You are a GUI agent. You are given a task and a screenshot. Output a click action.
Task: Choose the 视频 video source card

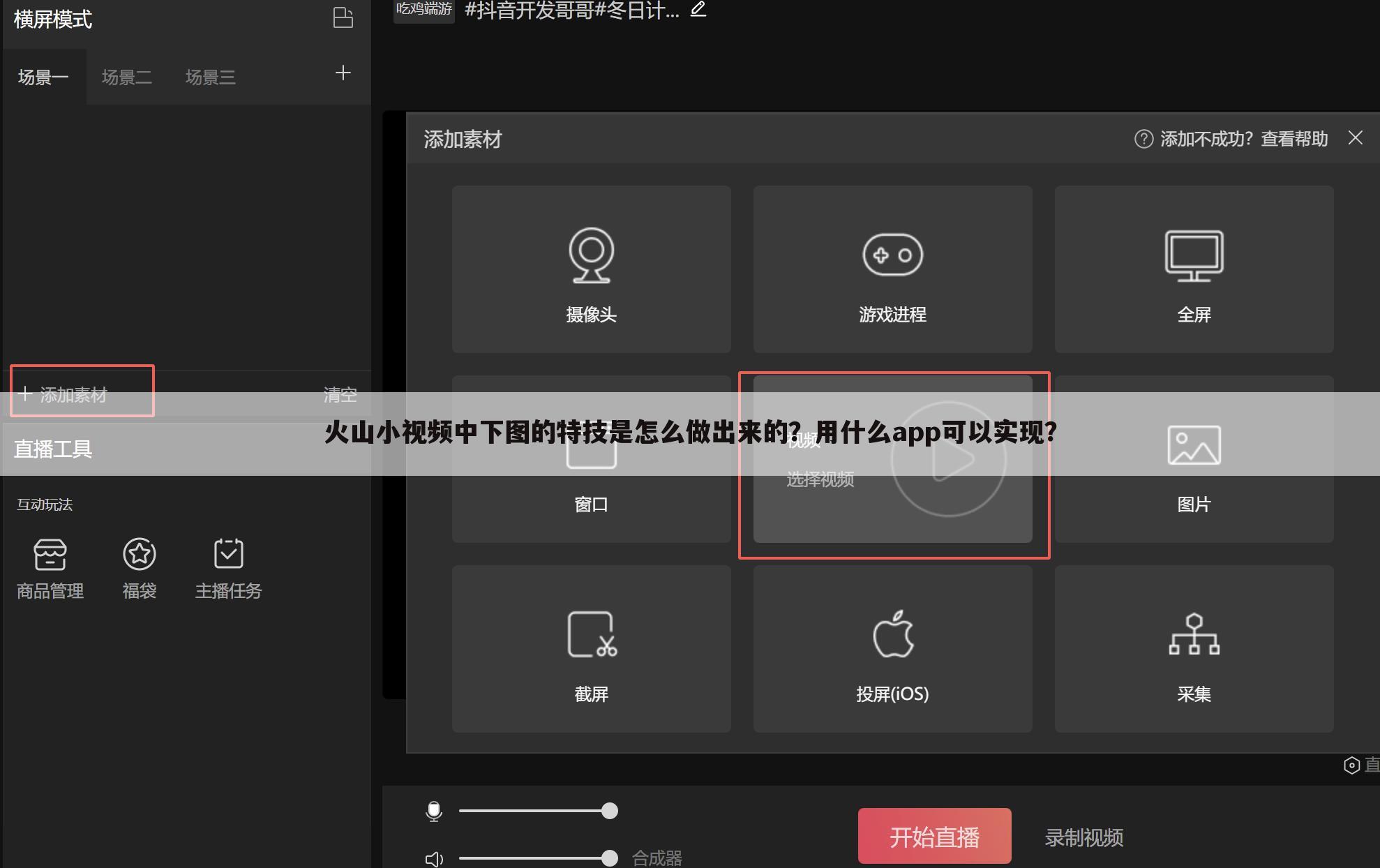click(892, 458)
